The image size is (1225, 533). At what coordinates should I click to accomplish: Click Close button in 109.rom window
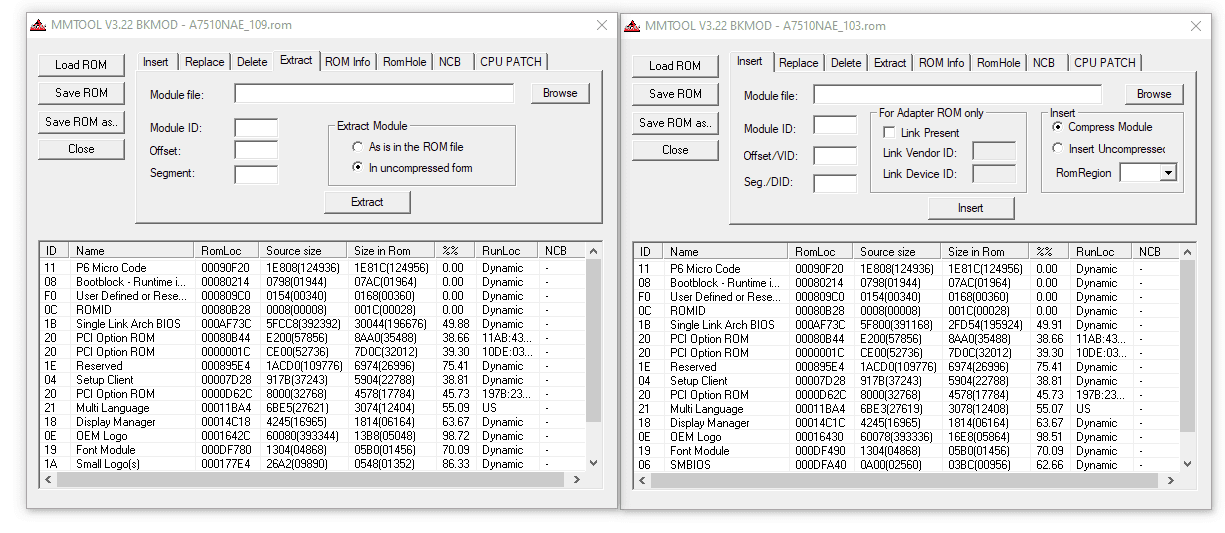pos(81,149)
